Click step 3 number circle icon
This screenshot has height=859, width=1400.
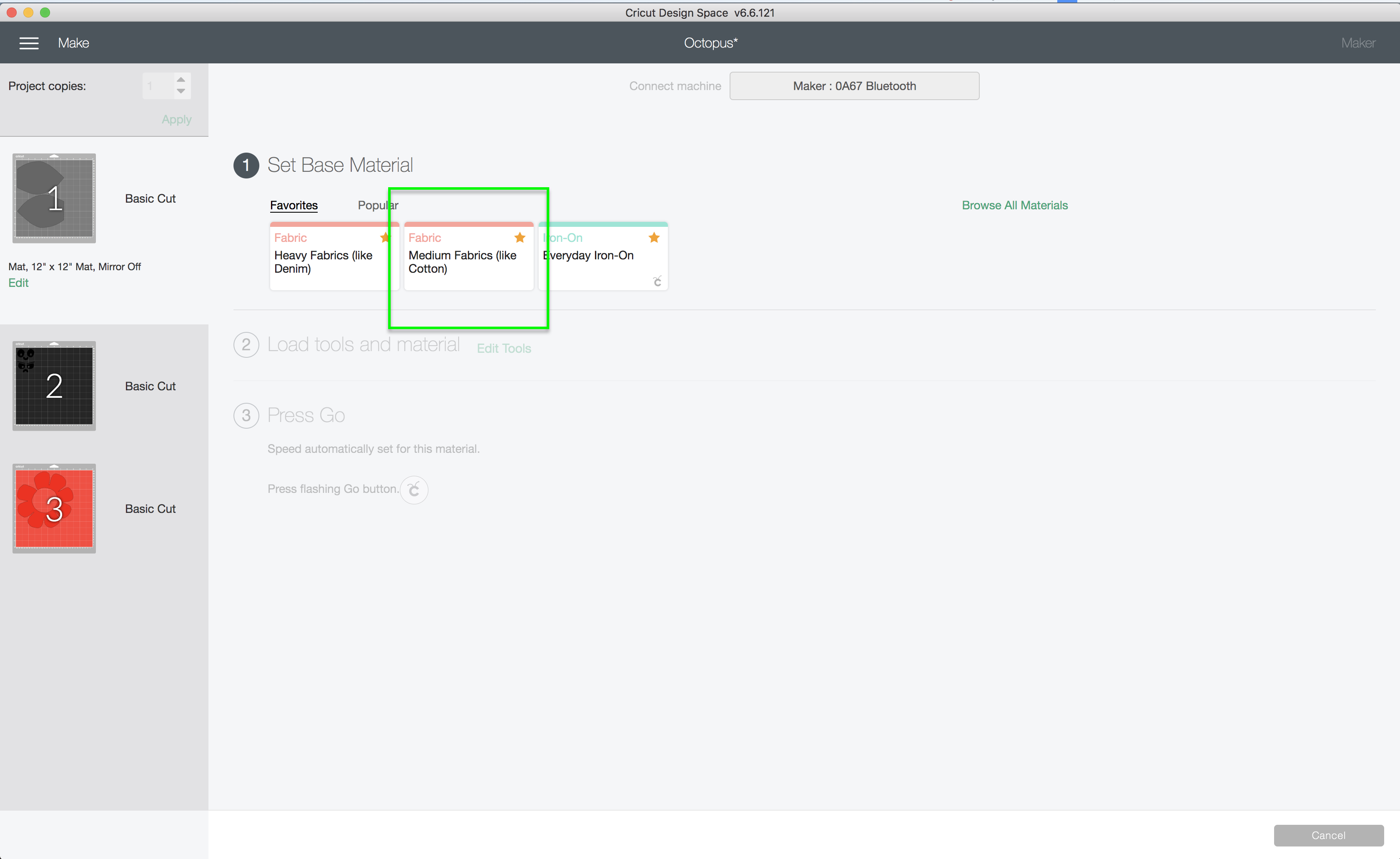point(246,416)
